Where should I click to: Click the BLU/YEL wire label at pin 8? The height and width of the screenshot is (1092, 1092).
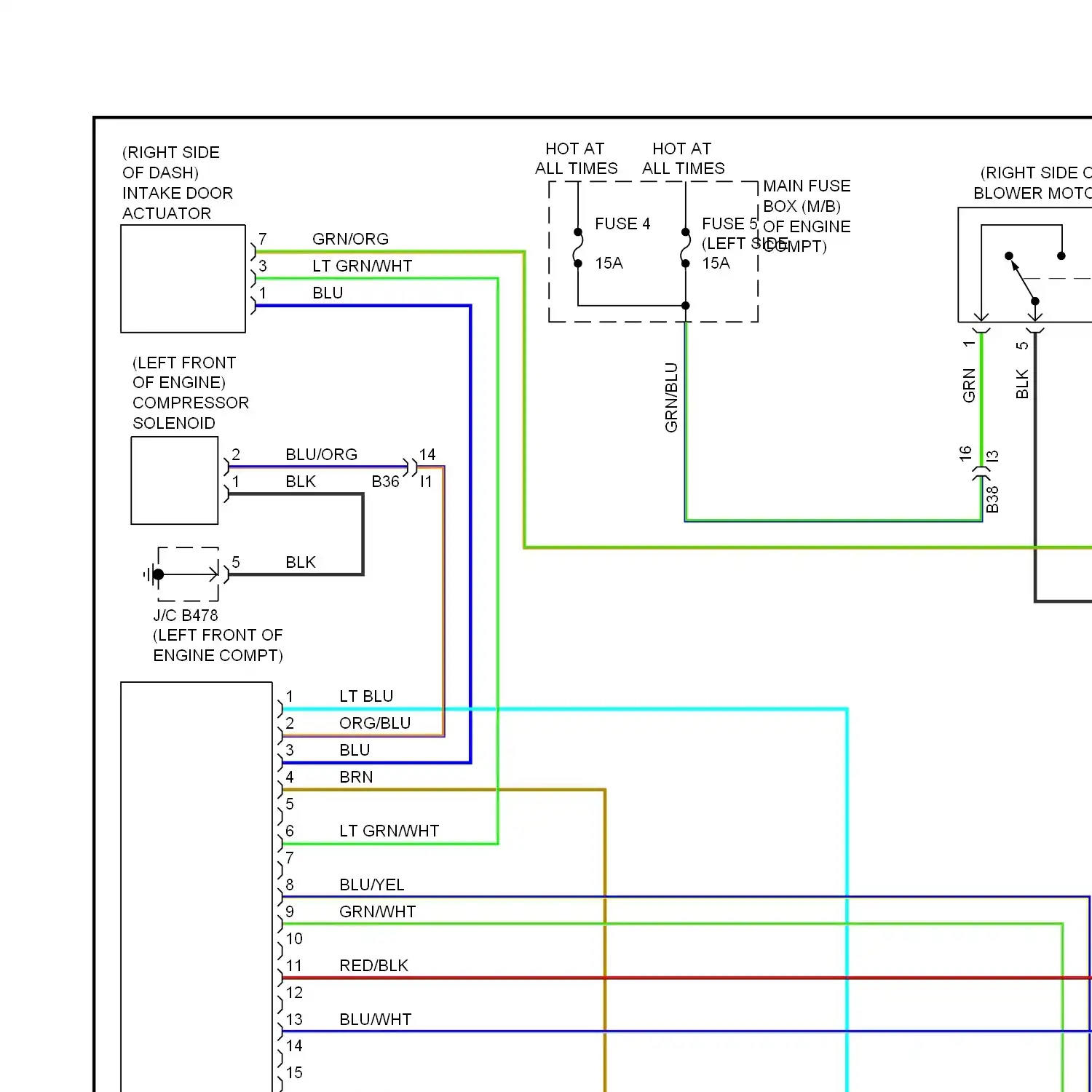tap(371, 885)
